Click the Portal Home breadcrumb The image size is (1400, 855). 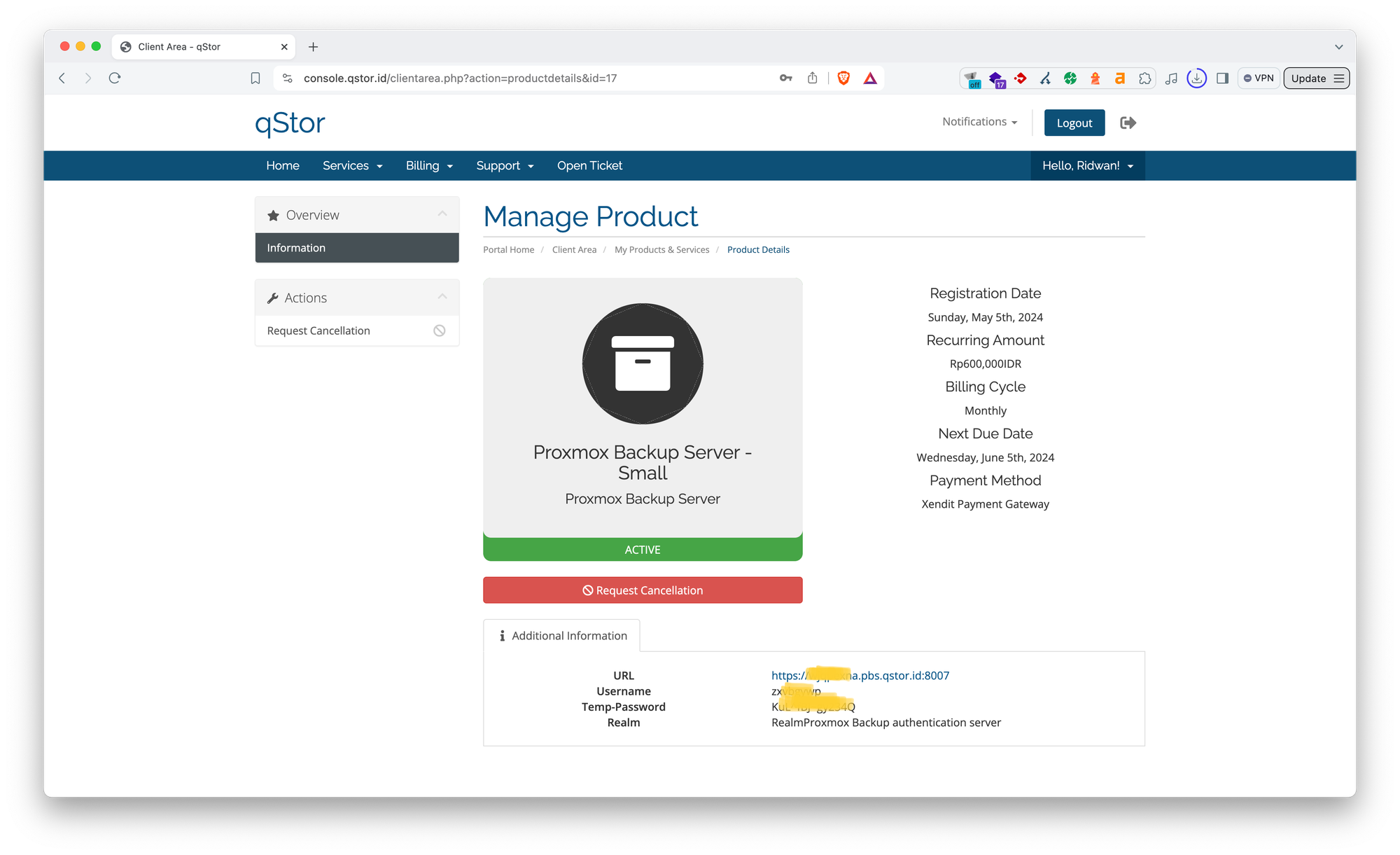click(x=508, y=250)
